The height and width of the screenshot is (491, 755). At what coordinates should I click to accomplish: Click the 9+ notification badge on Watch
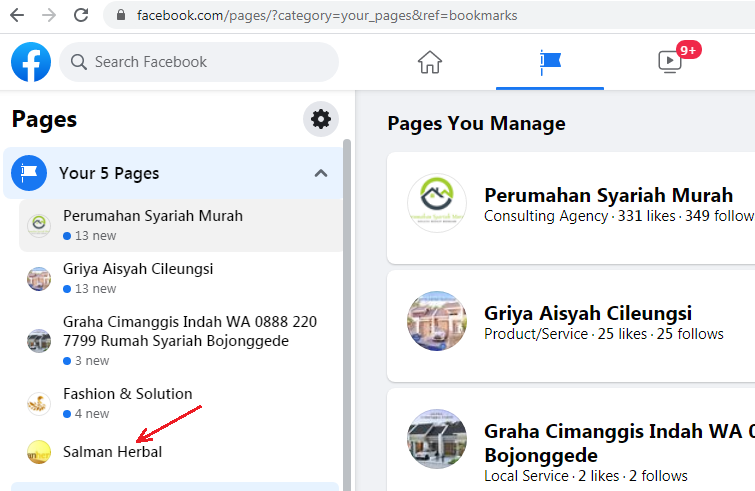(x=689, y=50)
